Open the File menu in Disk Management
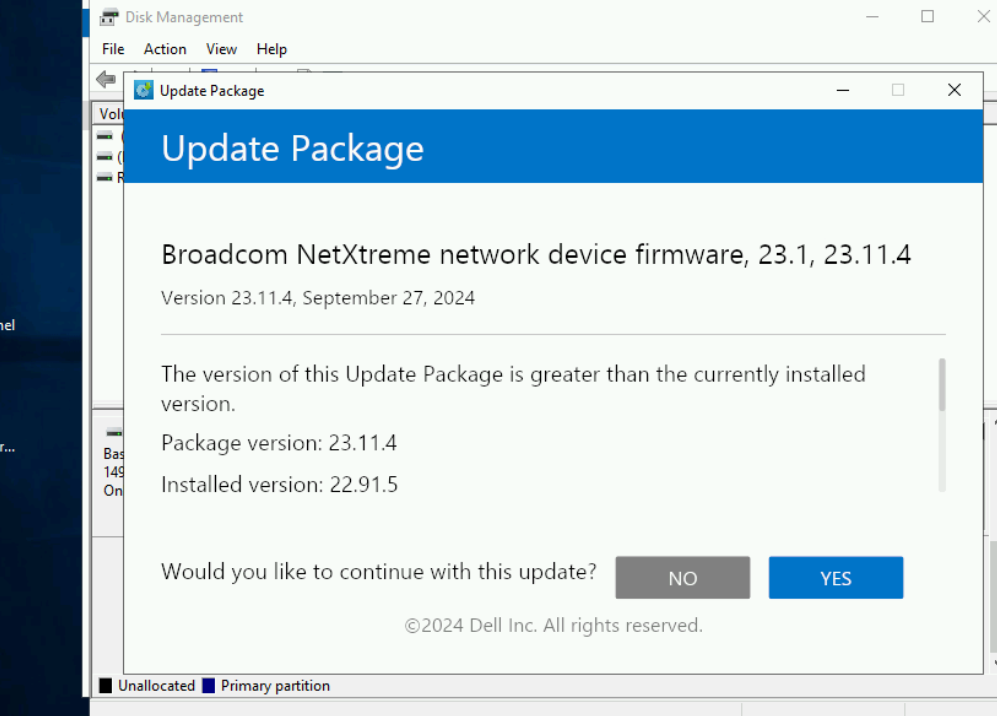 tap(113, 49)
